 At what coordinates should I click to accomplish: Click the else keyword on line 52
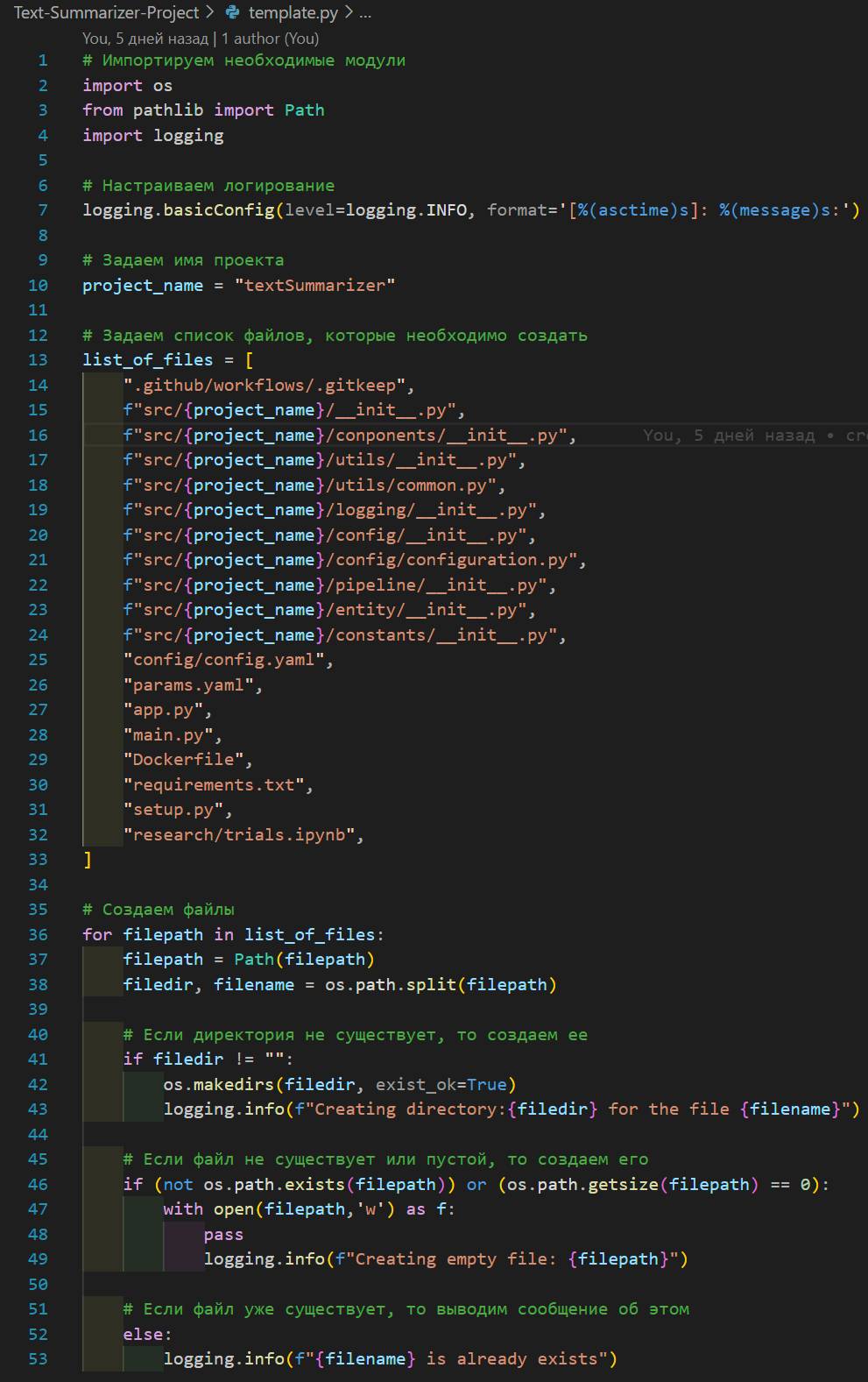(143, 1335)
